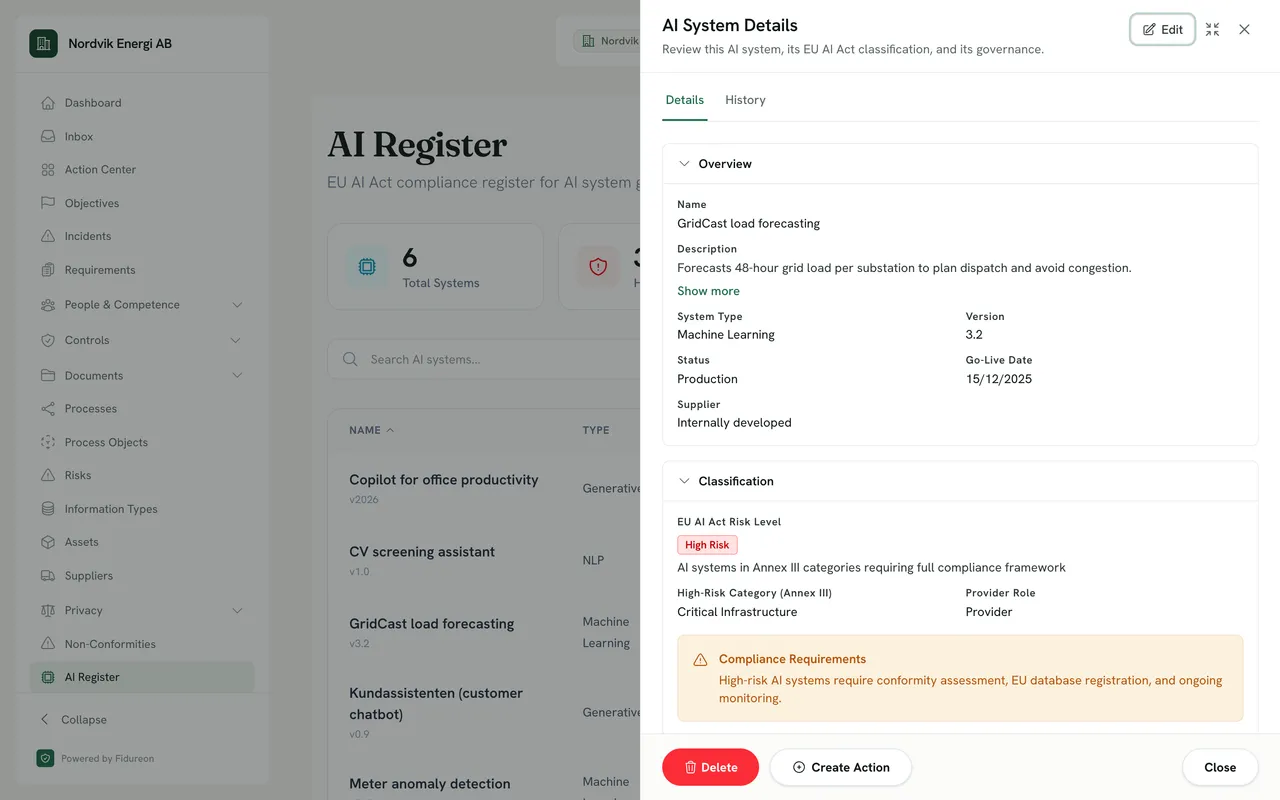Screen dimensions: 1280x800
Task: Expand the Controls submenu chevron
Action: 237,340
